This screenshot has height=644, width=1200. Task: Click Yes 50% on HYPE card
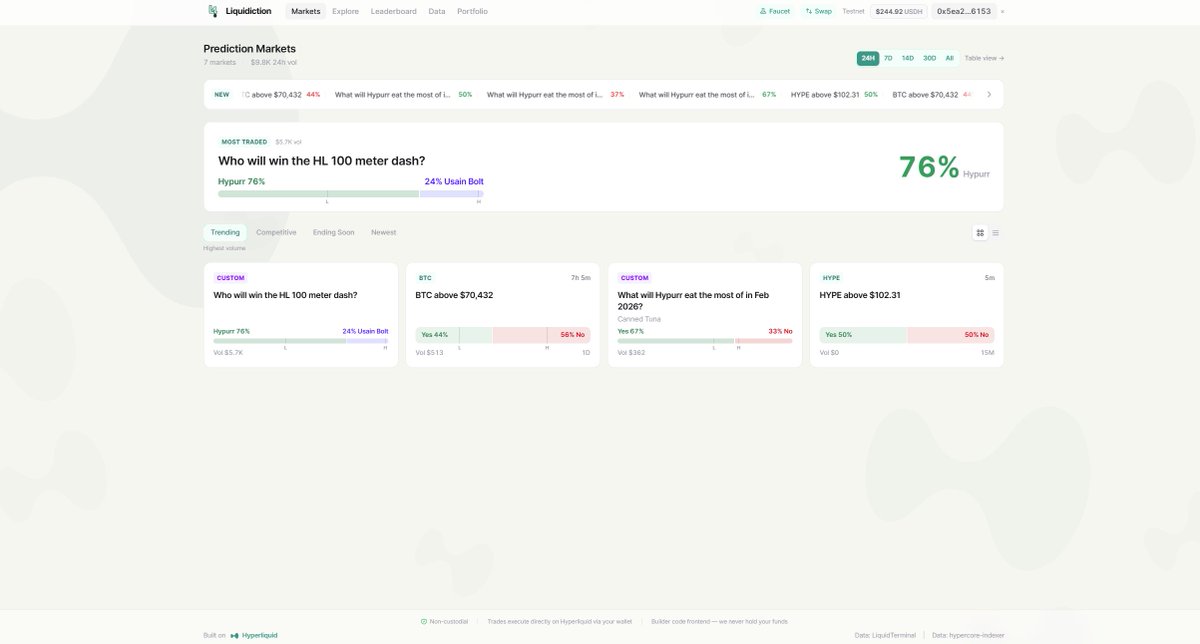pos(863,335)
